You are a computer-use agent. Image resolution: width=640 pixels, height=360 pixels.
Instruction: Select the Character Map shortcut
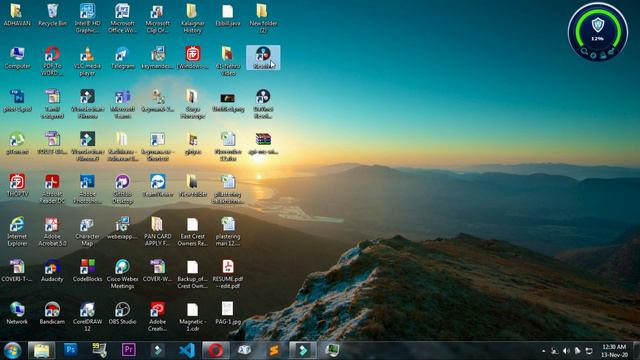point(87,231)
